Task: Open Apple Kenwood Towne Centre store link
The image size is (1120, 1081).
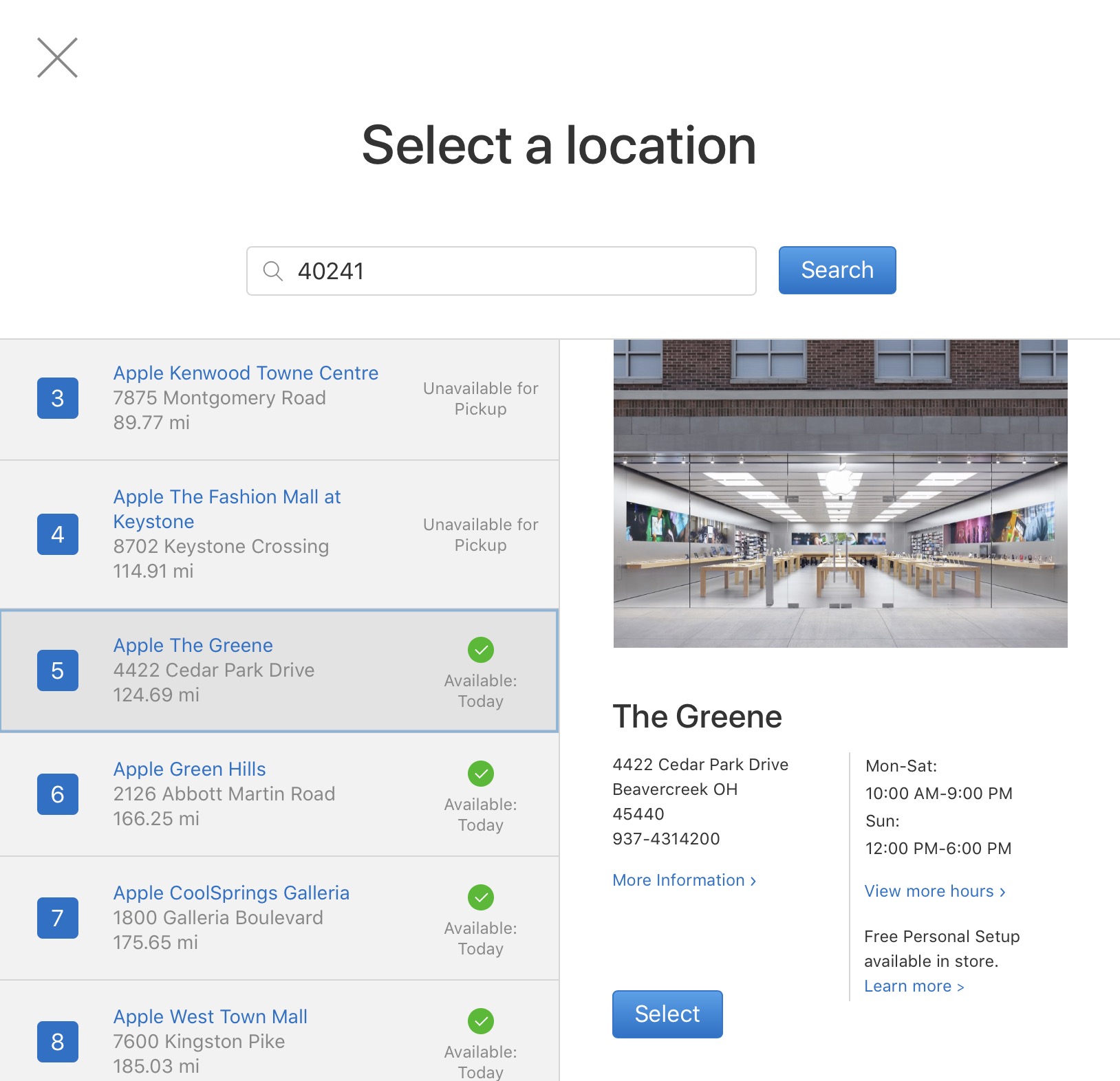Action: pyautogui.click(x=246, y=373)
